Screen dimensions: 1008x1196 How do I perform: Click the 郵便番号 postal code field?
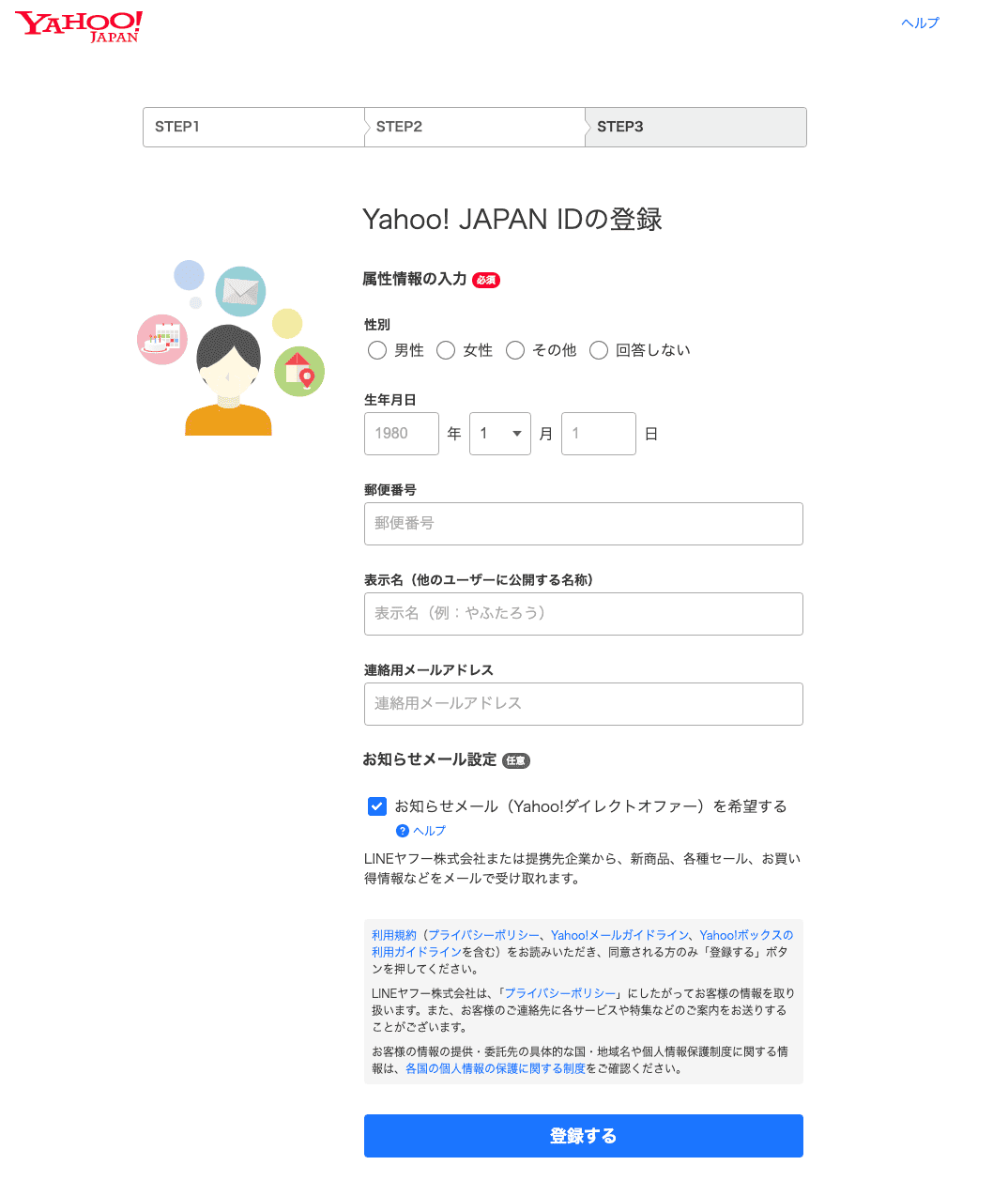(583, 524)
